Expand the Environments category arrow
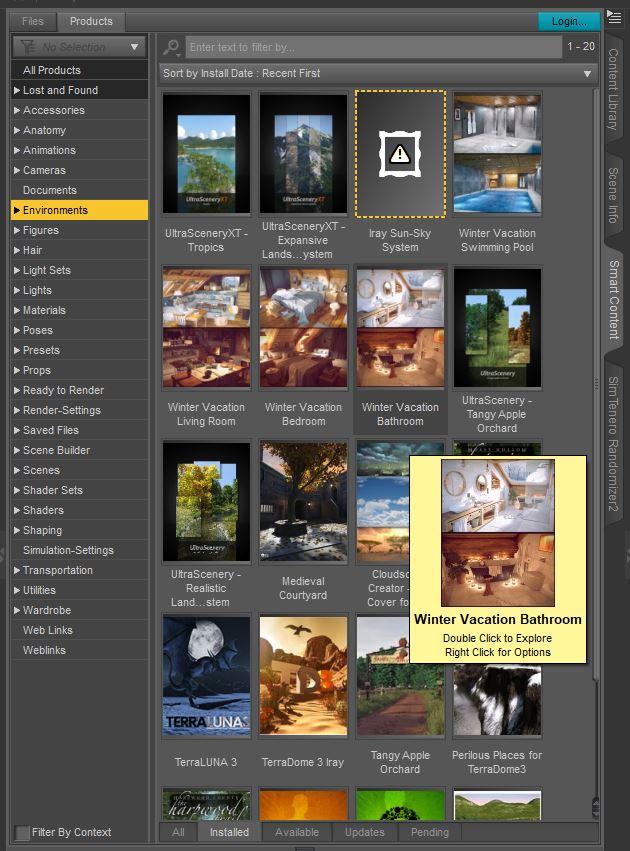 [17, 210]
